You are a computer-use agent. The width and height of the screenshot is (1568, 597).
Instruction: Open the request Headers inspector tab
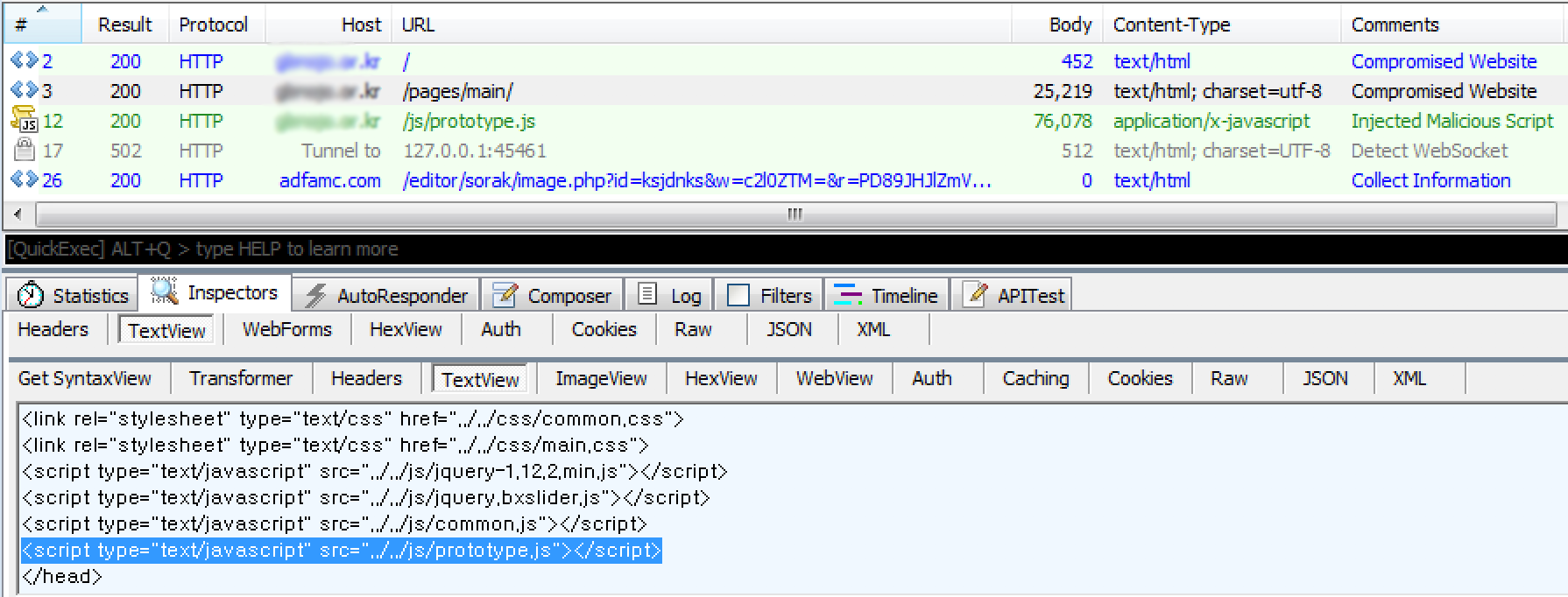tap(53, 329)
